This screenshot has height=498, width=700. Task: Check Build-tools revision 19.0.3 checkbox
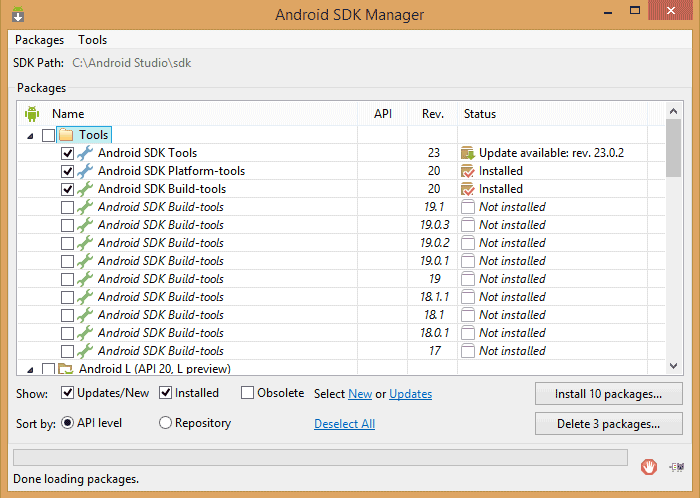[67, 225]
